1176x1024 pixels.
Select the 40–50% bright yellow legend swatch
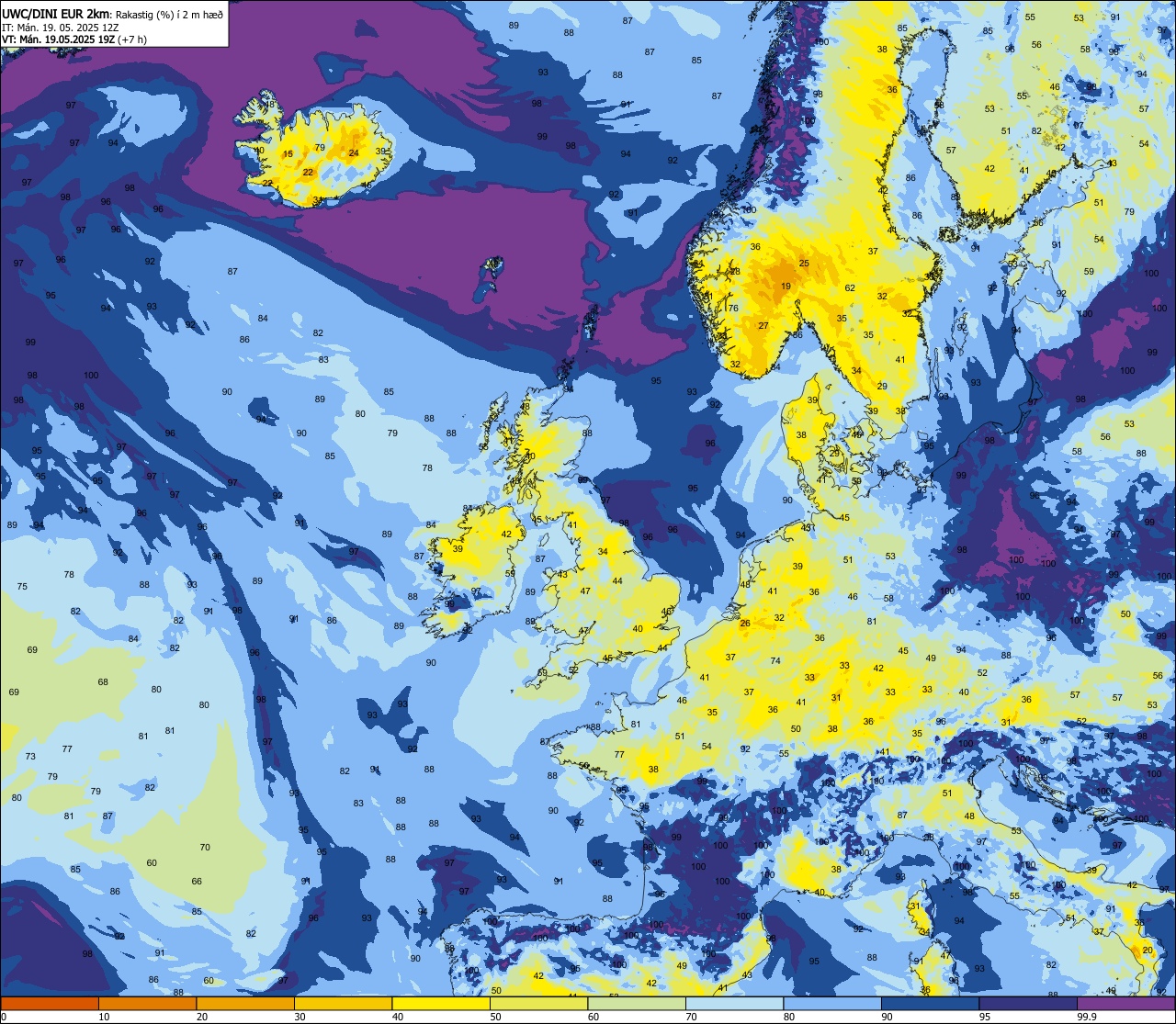(441, 1003)
